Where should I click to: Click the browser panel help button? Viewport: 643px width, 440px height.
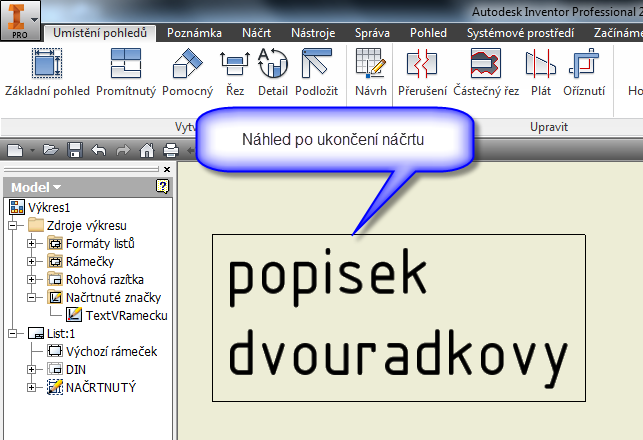point(162,187)
